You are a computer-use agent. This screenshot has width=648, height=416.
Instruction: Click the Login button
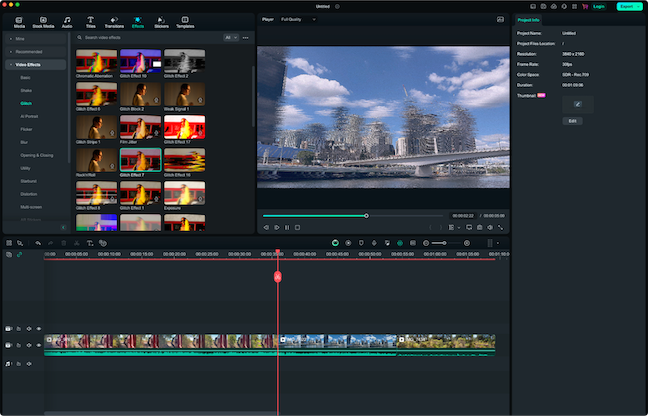(599, 6)
